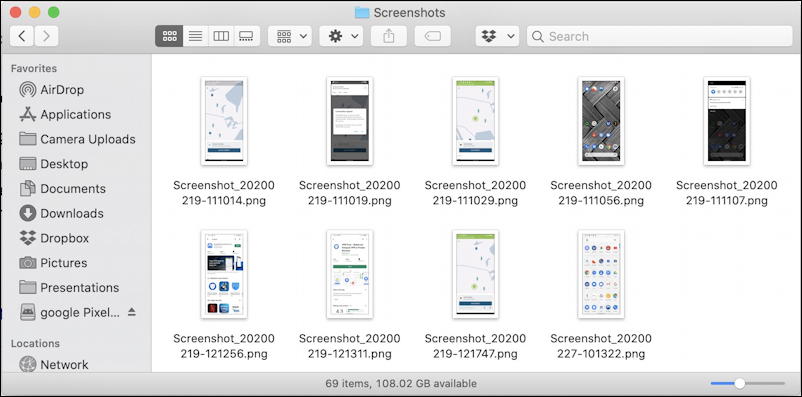
Task: Open Presentations folder in sidebar
Action: (69, 288)
